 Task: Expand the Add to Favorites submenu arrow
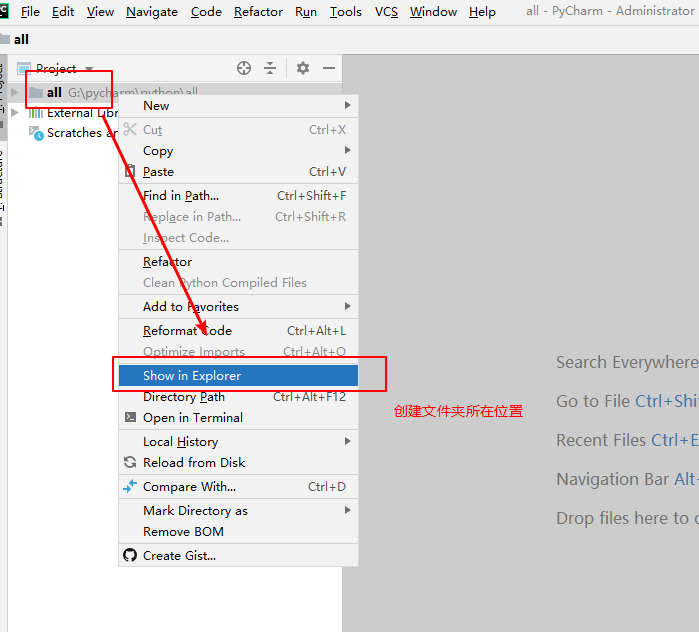[x=348, y=306]
